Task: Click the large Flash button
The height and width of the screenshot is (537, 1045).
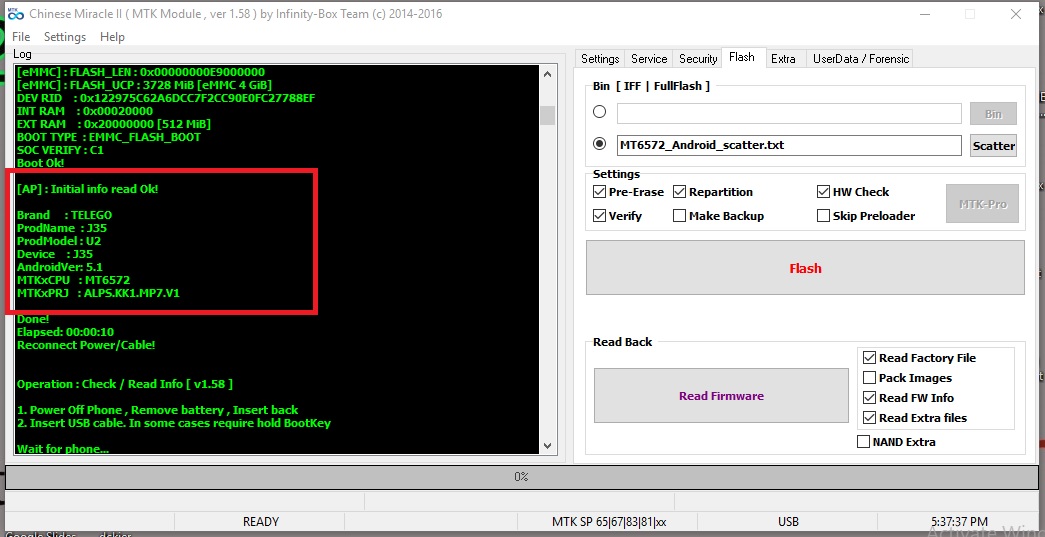Action: coord(805,268)
